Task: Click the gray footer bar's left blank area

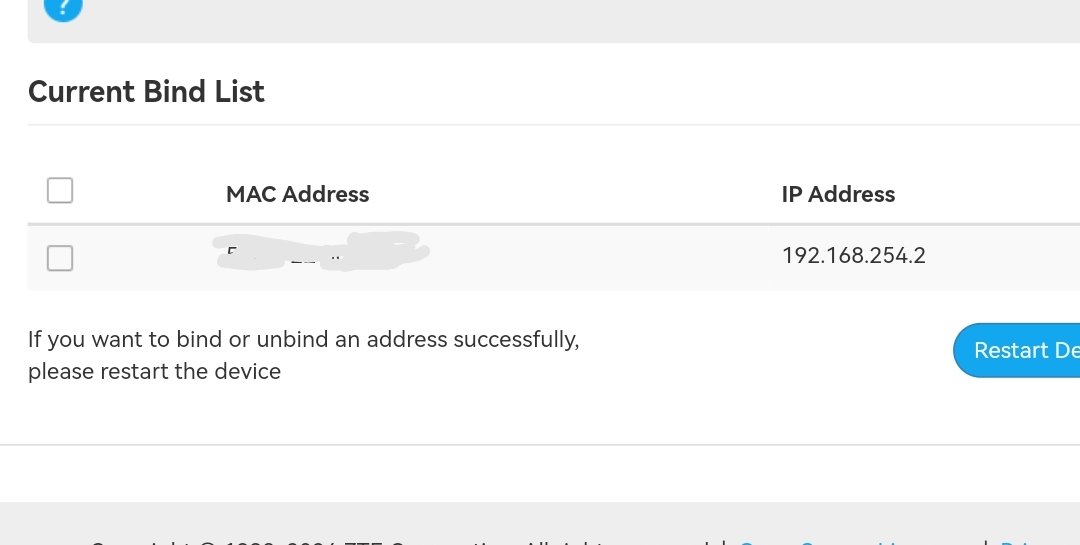Action: point(40,522)
